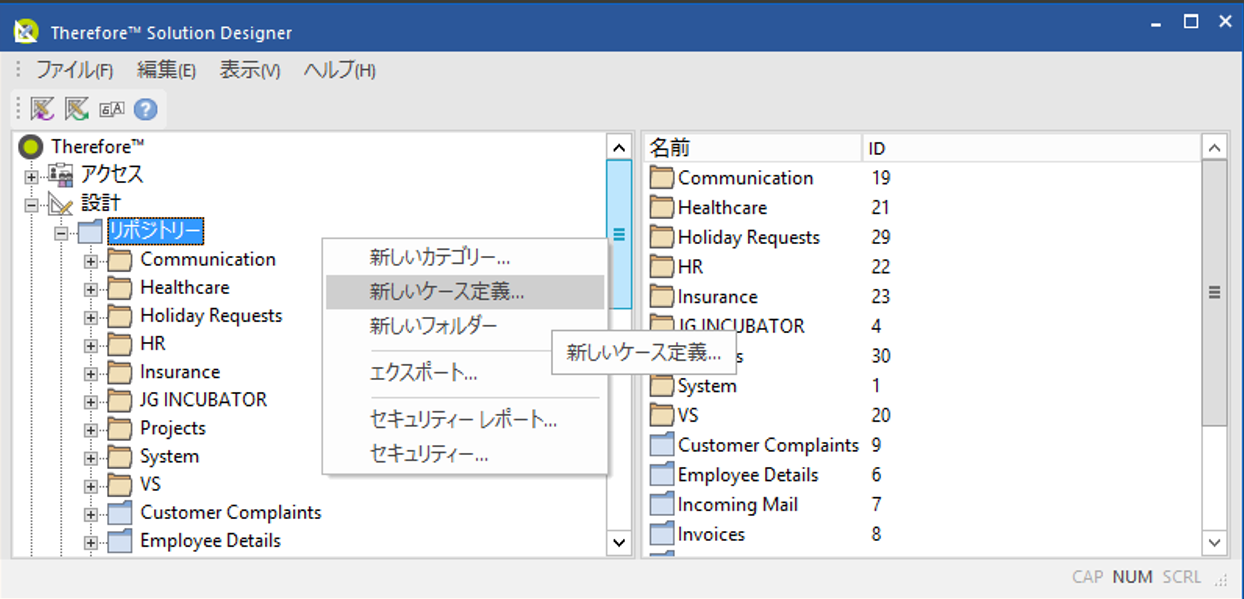
Task: Open help via the blue question mark icon
Action: (x=146, y=109)
